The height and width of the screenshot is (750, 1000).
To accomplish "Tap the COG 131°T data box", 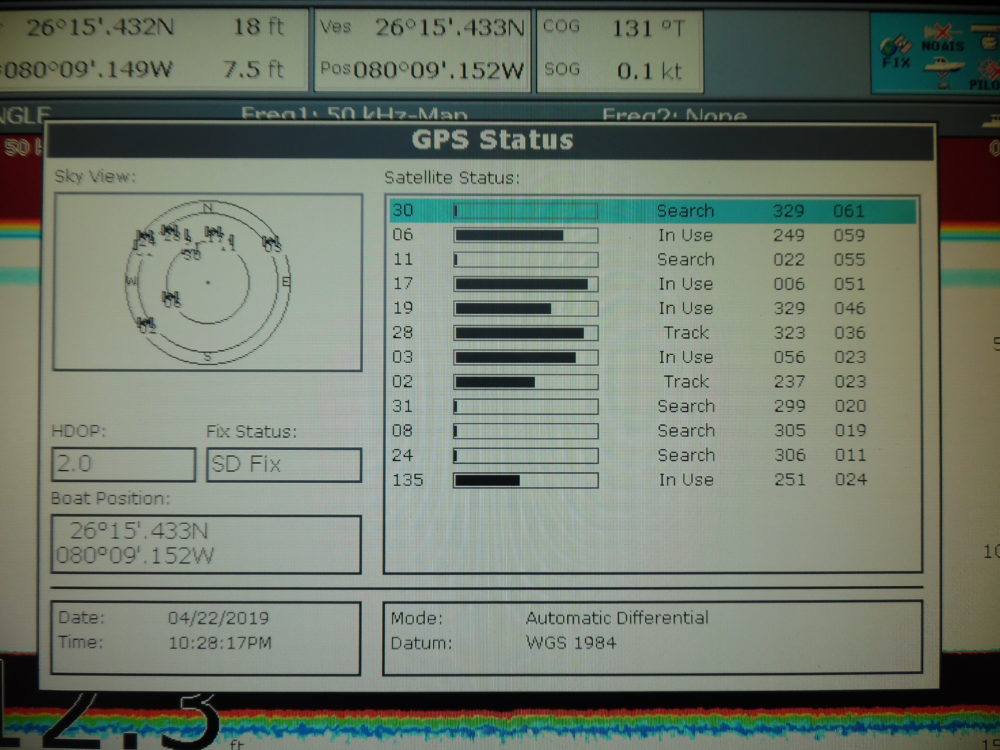I will coord(619,50).
